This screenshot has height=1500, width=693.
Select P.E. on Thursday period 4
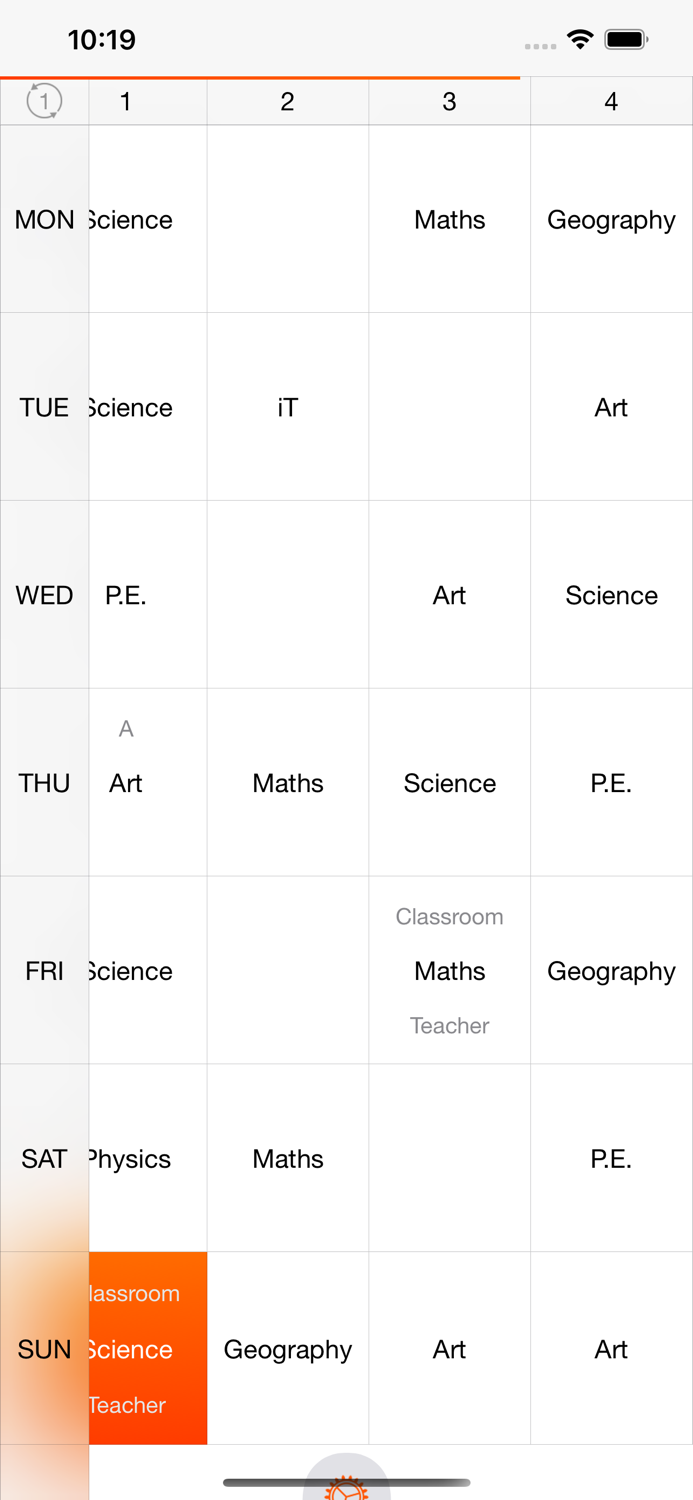(611, 783)
